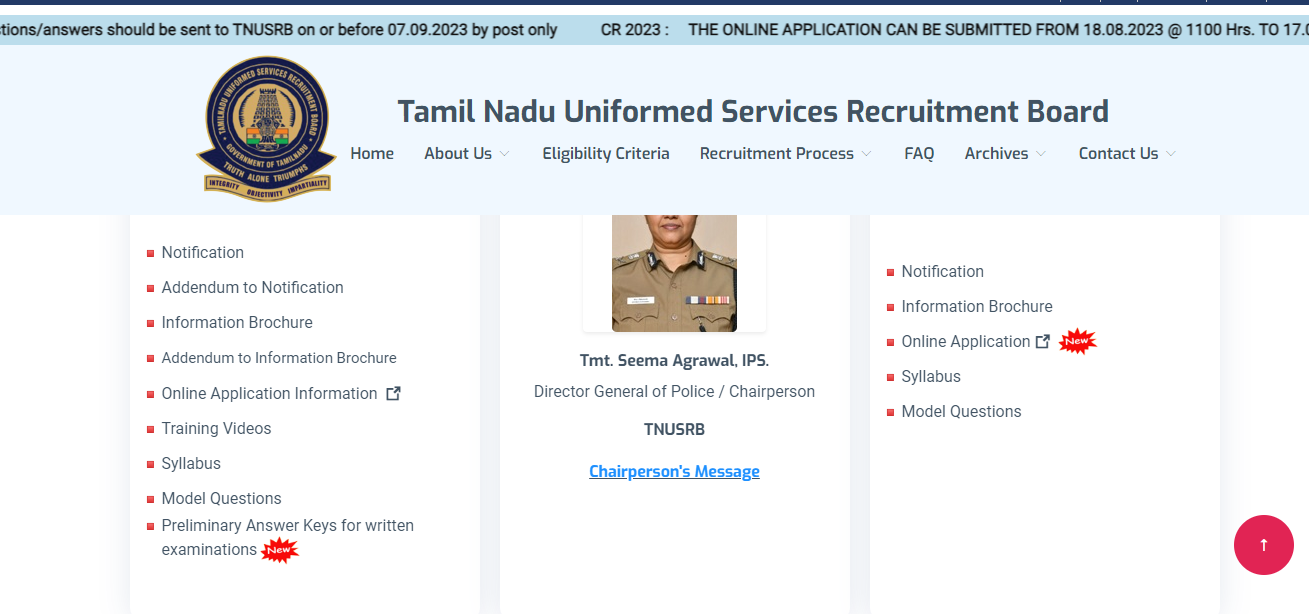Image resolution: width=1309 pixels, height=614 pixels.
Task: Click the scrolling CR 2023 announcement ticker
Action: tap(654, 30)
